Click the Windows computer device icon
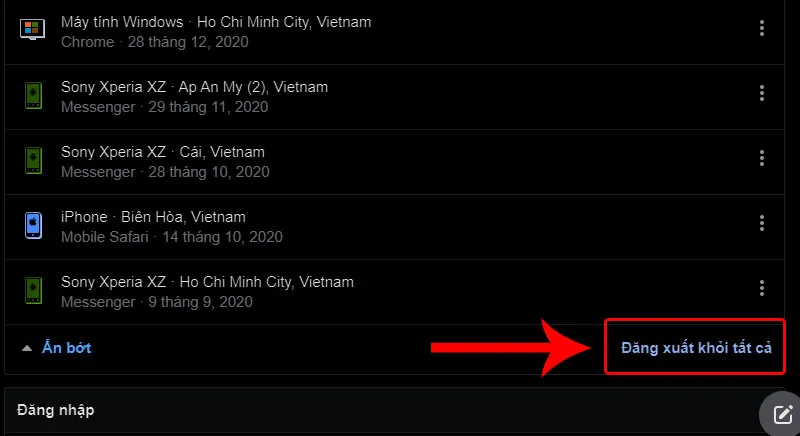Screen dimensions: 800x436 coord(33,30)
